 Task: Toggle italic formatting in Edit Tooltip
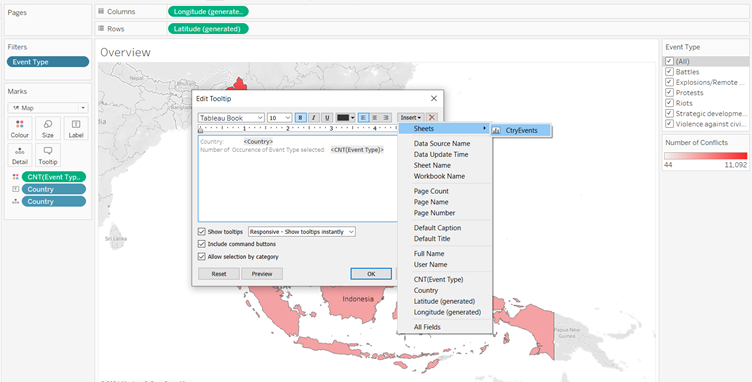click(x=314, y=117)
